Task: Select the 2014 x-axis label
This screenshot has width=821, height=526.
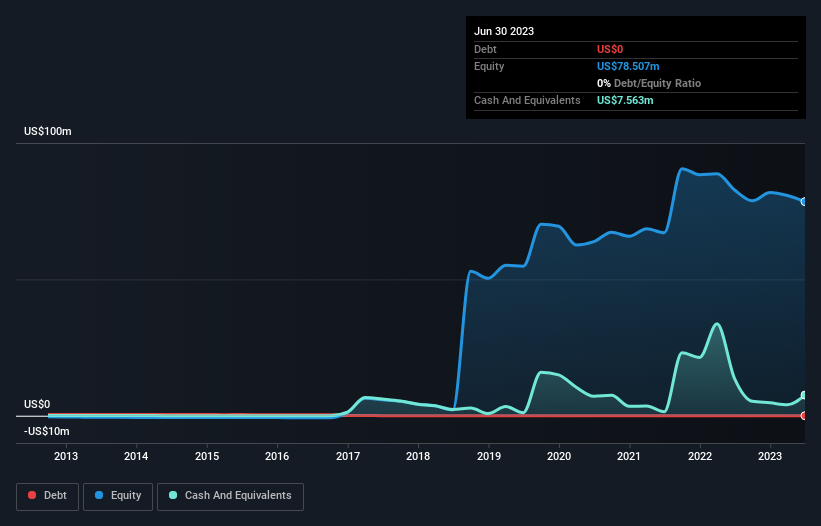Action: [x=136, y=456]
